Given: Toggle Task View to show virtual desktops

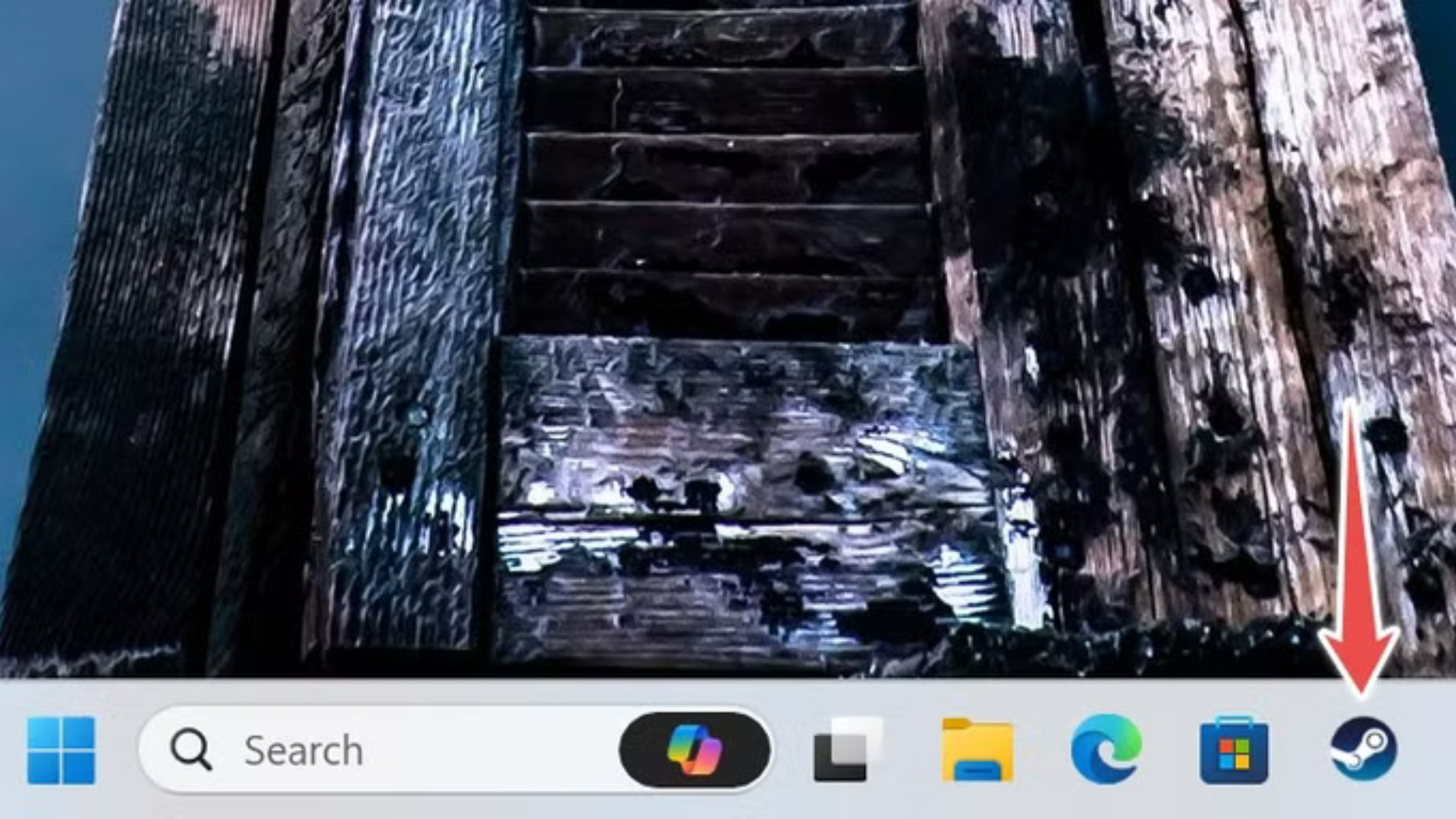Looking at the screenshot, I should [842, 751].
